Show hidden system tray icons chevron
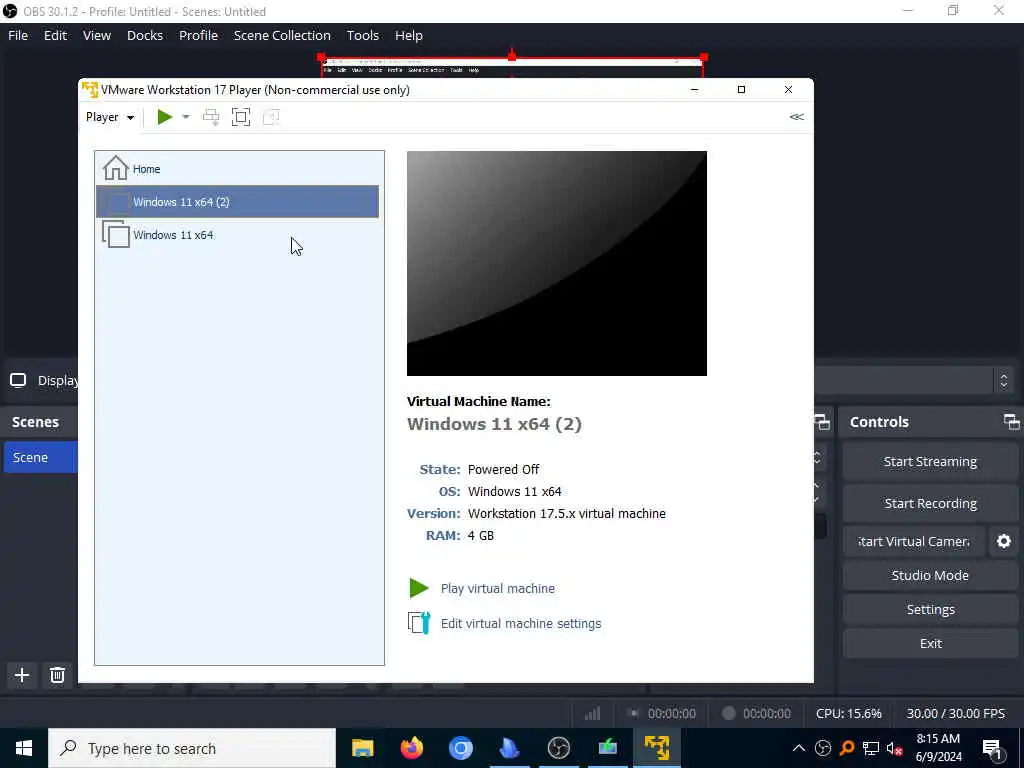Viewport: 1024px width, 768px height. pos(799,748)
